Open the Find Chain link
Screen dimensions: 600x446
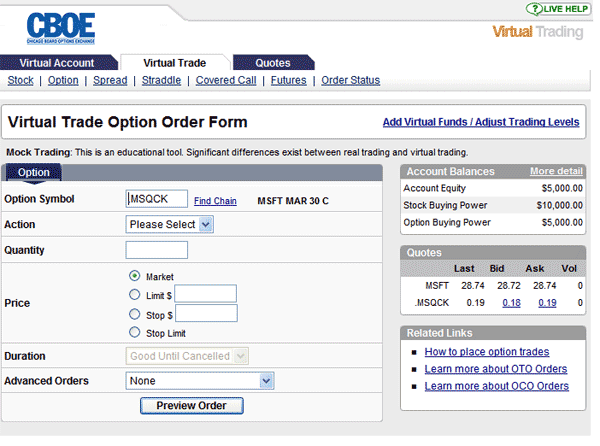(x=215, y=201)
